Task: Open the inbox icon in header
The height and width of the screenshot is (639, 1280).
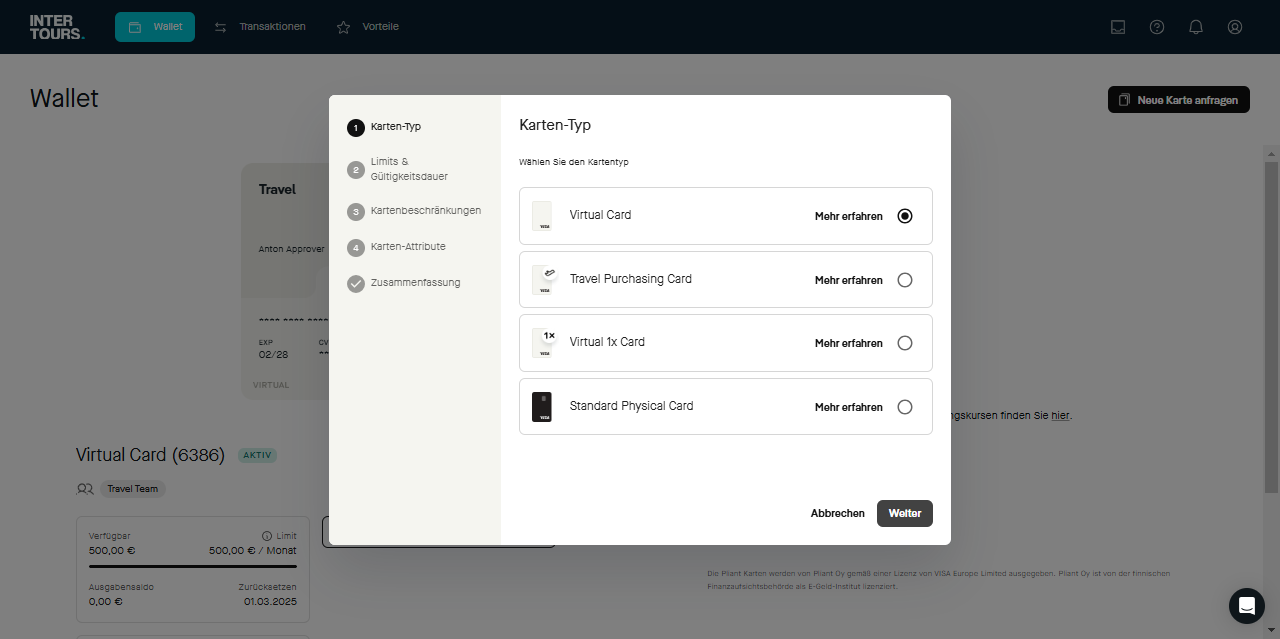Action: [x=1118, y=27]
